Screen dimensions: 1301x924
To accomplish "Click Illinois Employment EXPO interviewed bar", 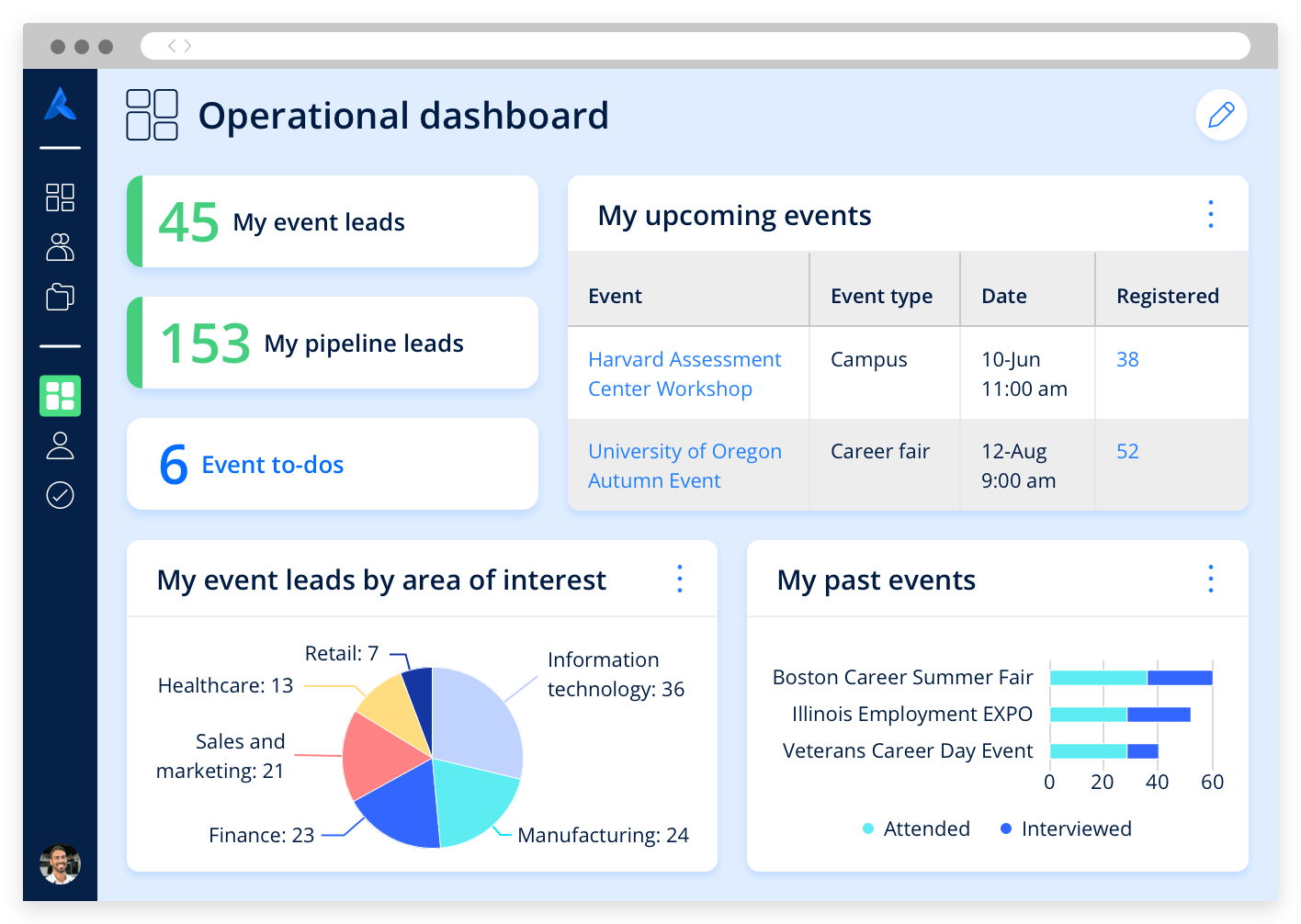I will (1159, 715).
